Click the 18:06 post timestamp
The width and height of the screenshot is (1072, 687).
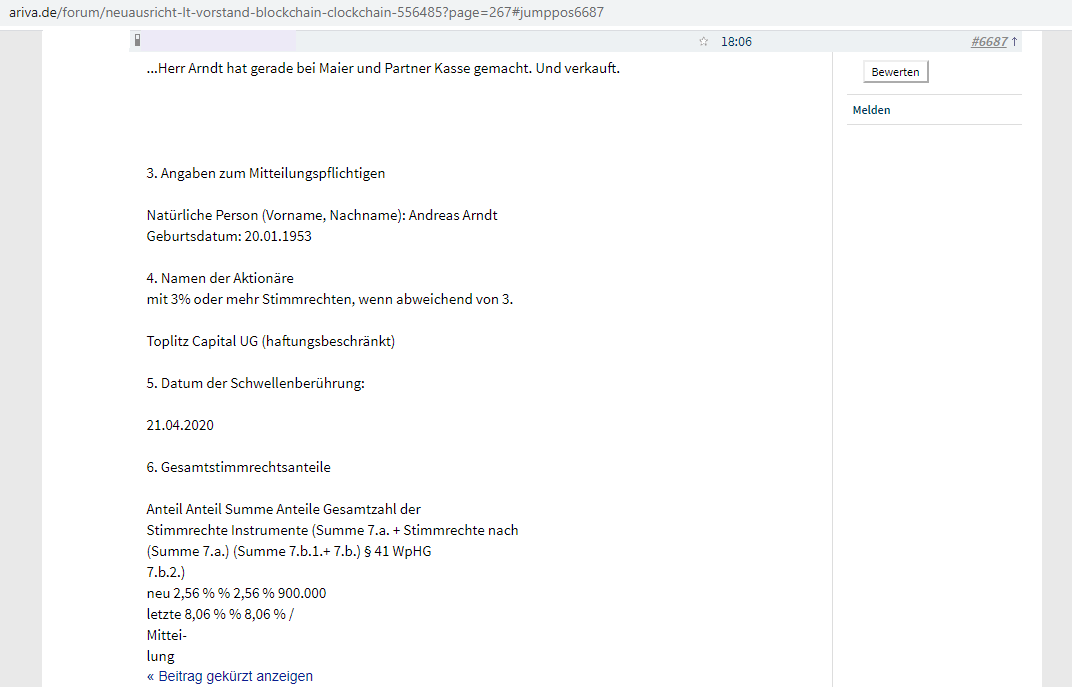click(736, 42)
